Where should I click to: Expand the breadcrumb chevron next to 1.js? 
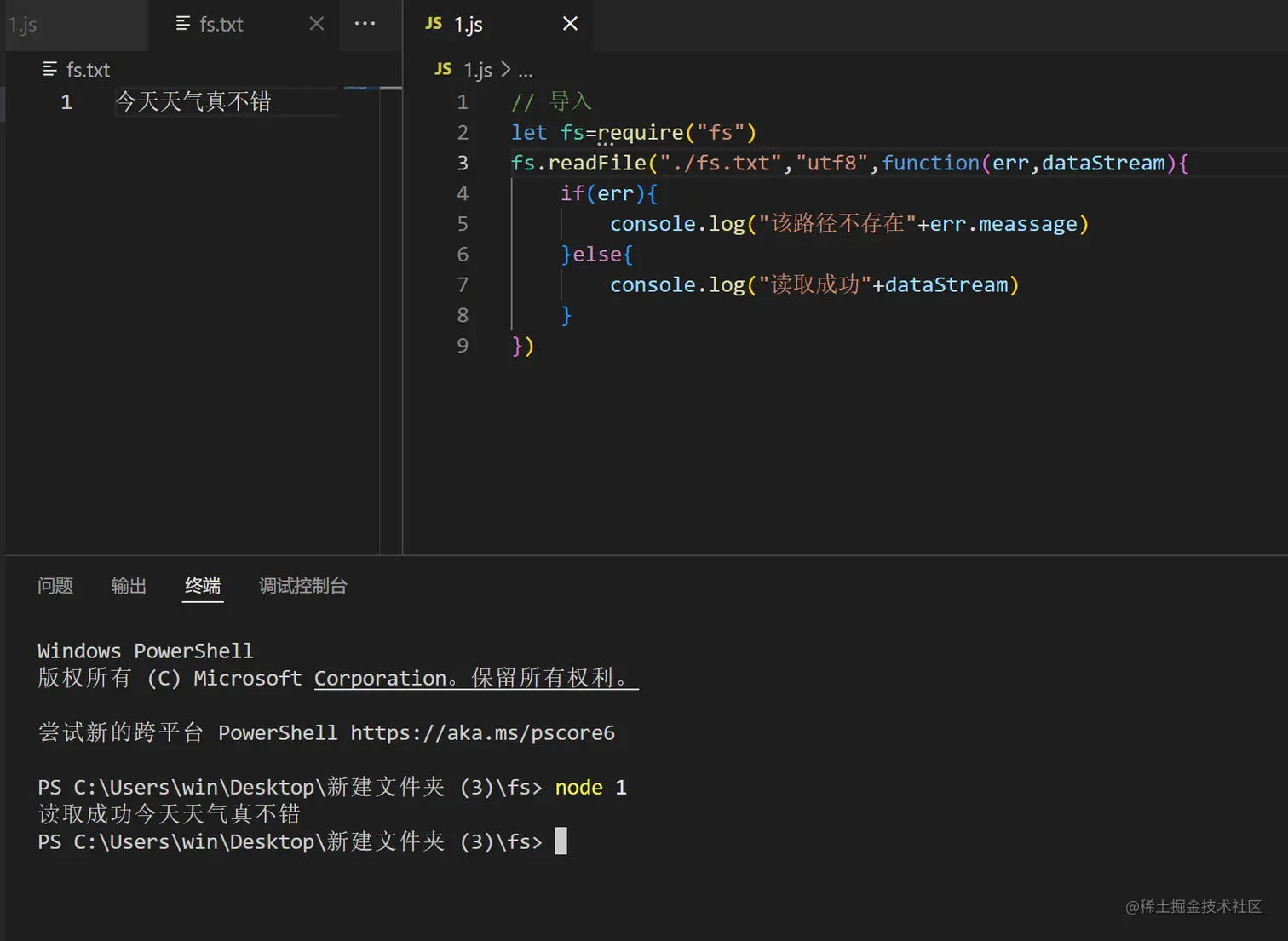click(x=506, y=71)
